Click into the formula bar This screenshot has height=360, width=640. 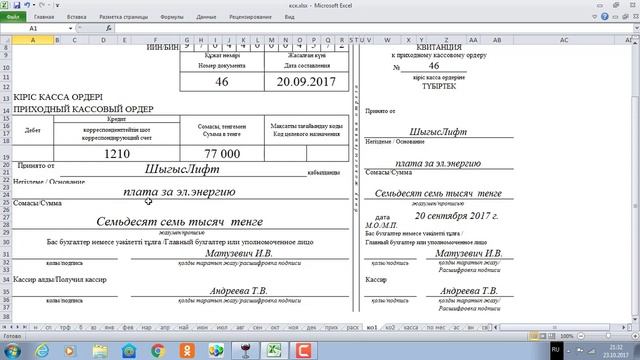[x=373, y=28]
